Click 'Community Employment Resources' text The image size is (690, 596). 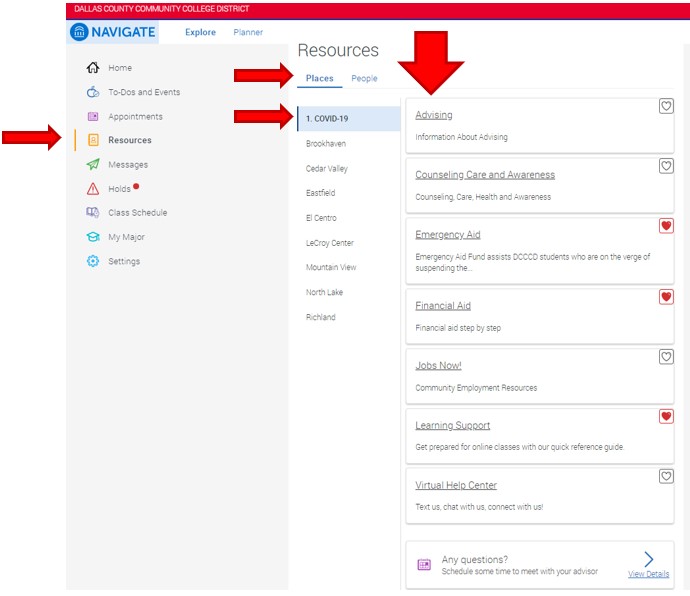click(x=476, y=388)
